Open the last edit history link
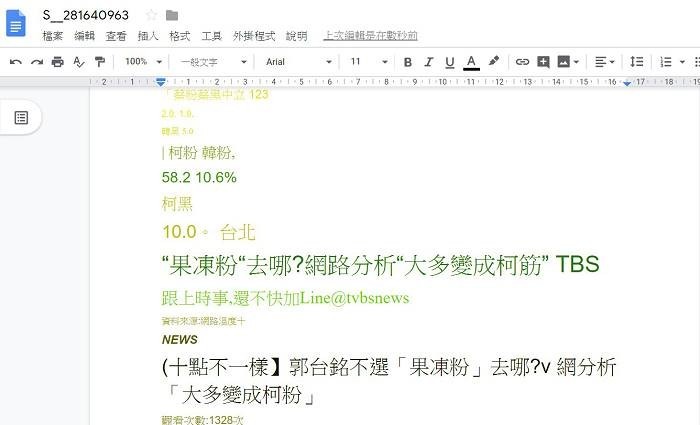 (371, 35)
